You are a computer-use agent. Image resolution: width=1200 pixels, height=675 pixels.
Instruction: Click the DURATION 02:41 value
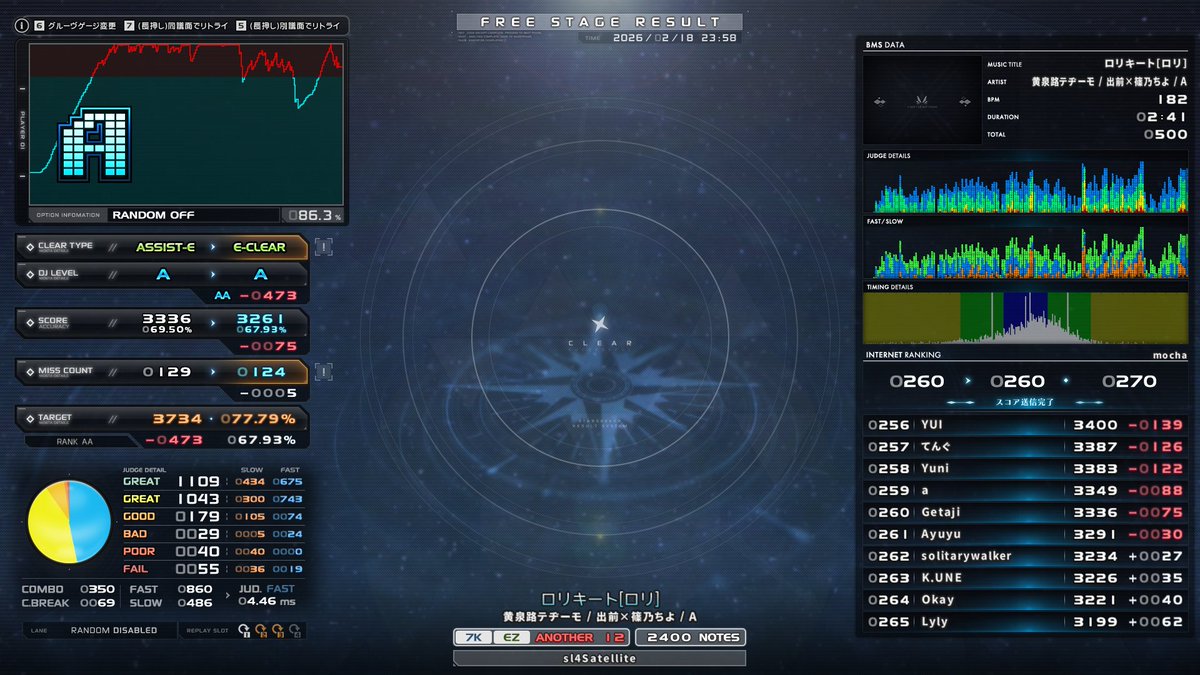click(x=1162, y=117)
